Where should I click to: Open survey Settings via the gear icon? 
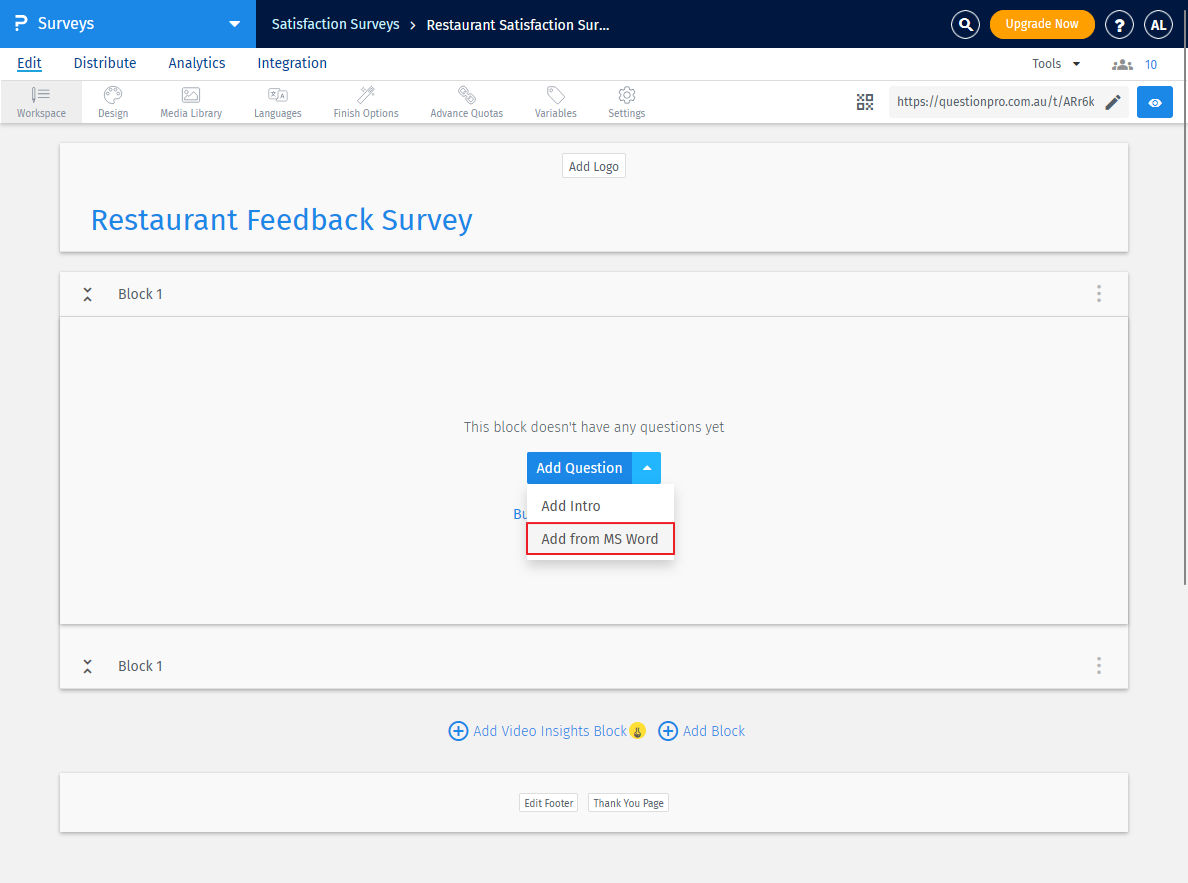tap(626, 100)
